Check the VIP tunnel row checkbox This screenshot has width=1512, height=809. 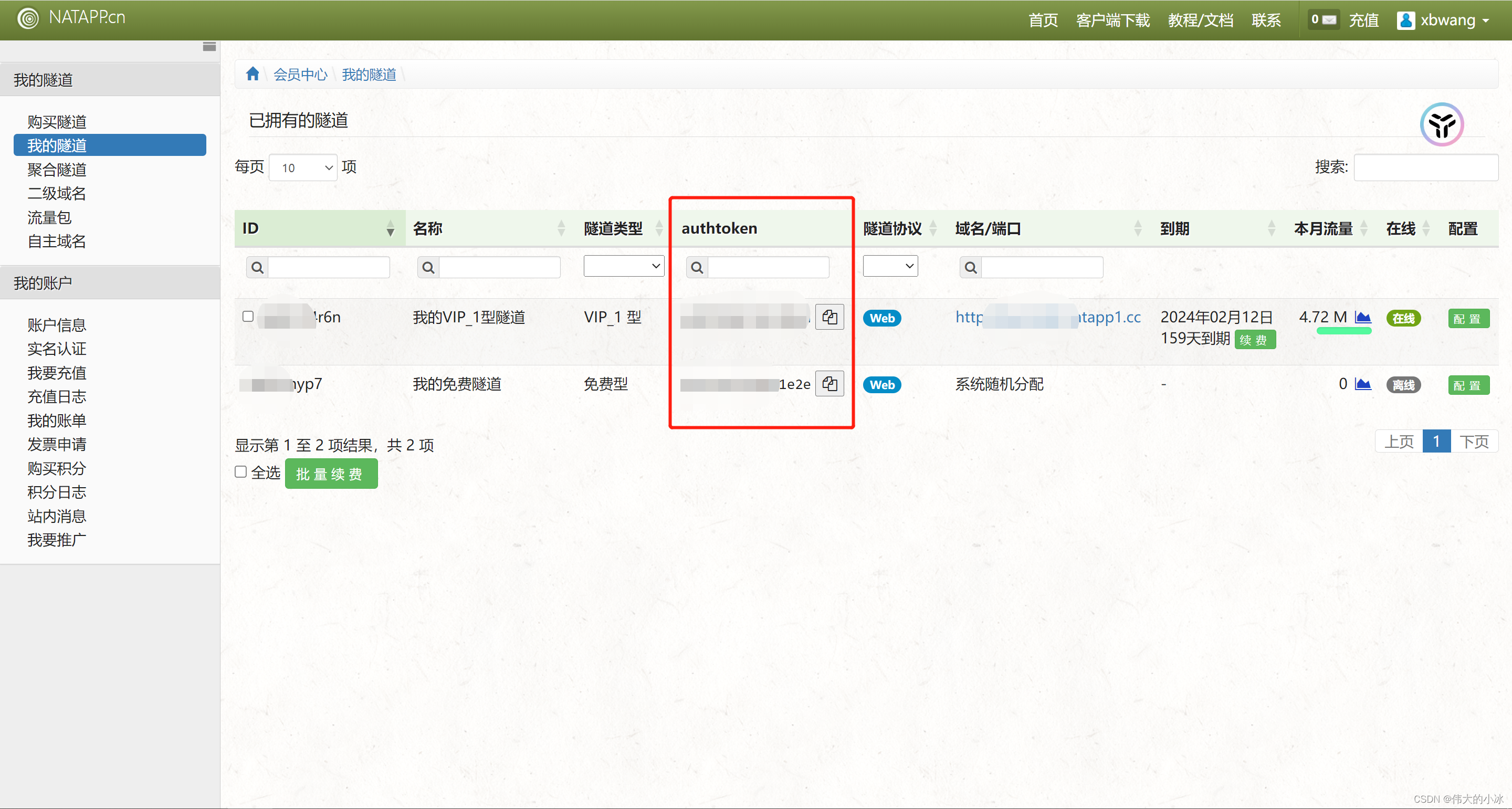[248, 317]
